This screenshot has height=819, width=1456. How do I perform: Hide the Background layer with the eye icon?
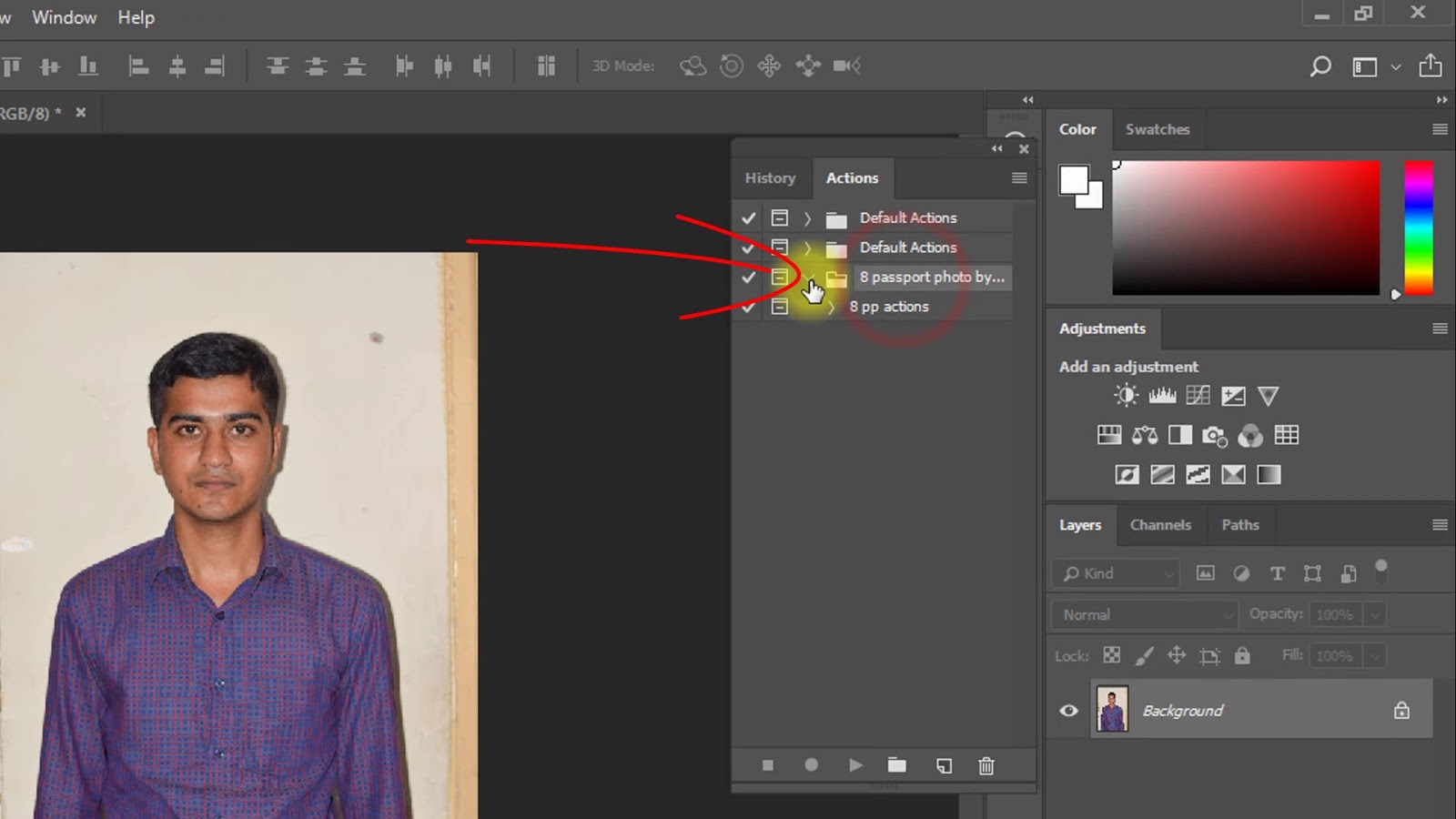coord(1069,710)
